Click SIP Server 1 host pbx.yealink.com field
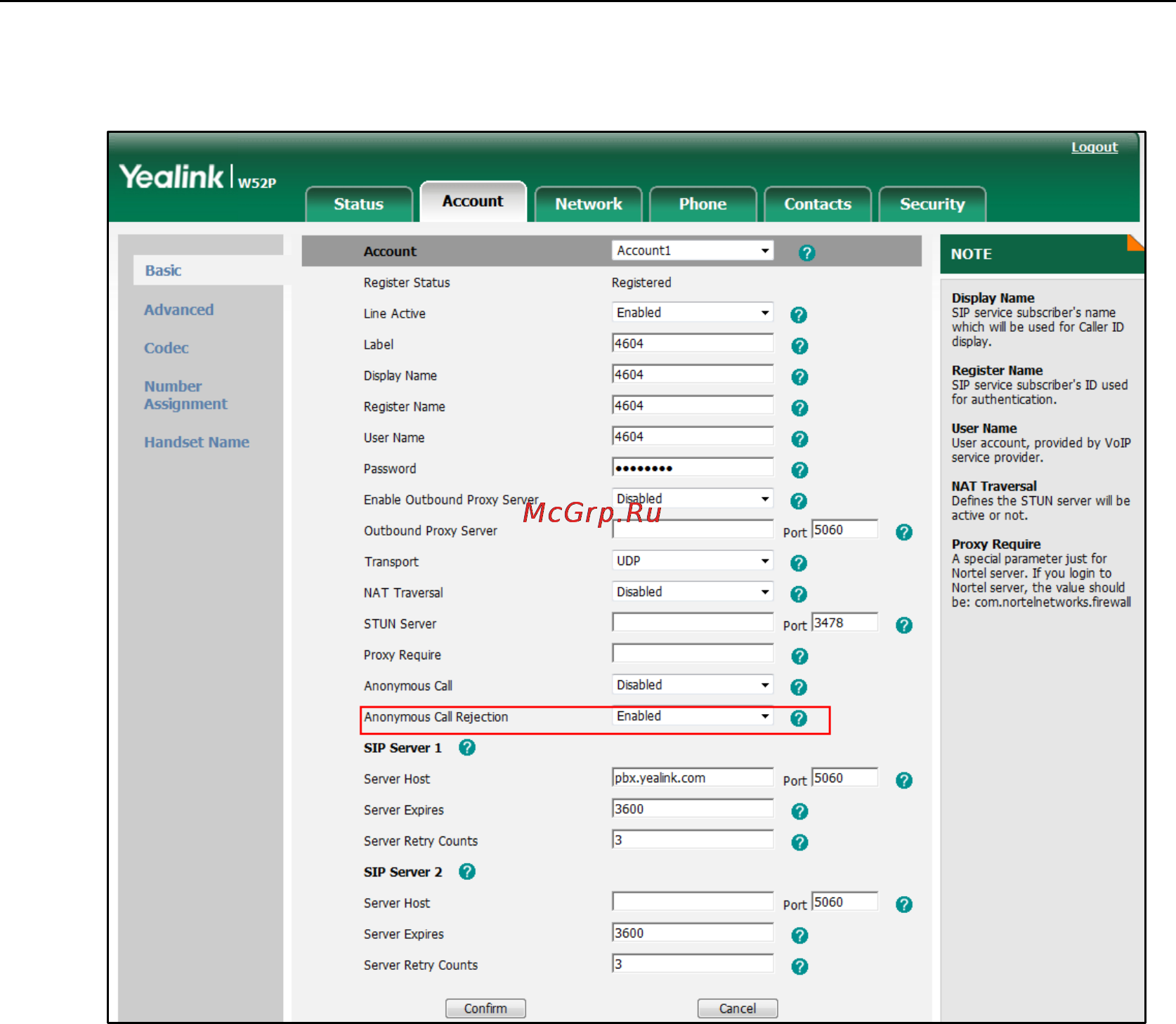Image resolution: width=1176 pixels, height=1024 pixels. pos(693,778)
